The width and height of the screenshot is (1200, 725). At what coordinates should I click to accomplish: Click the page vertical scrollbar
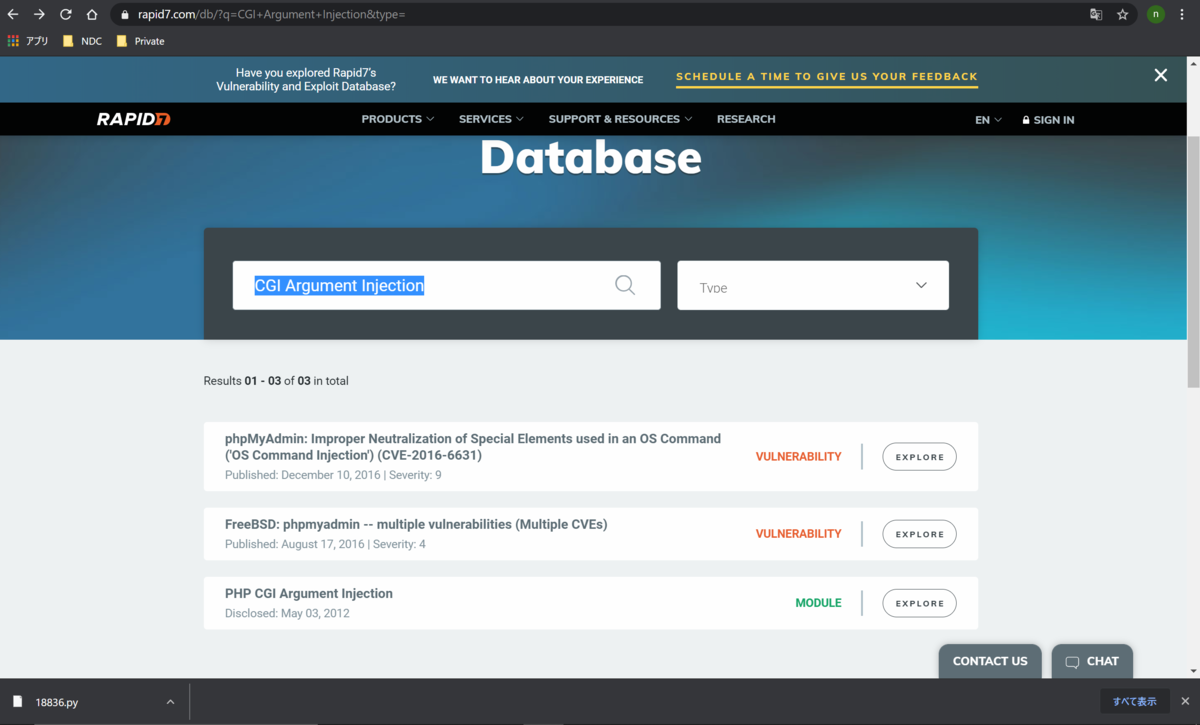tap(1193, 260)
